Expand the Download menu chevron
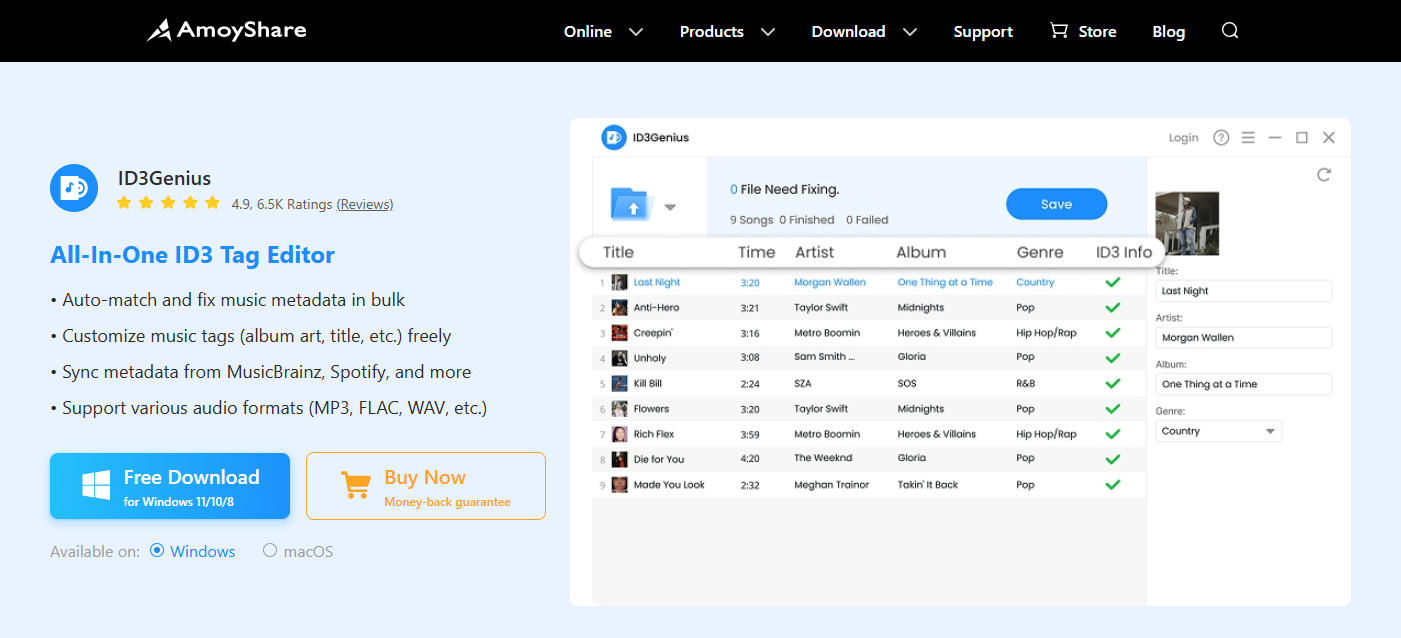The width and height of the screenshot is (1401, 638). pos(910,32)
